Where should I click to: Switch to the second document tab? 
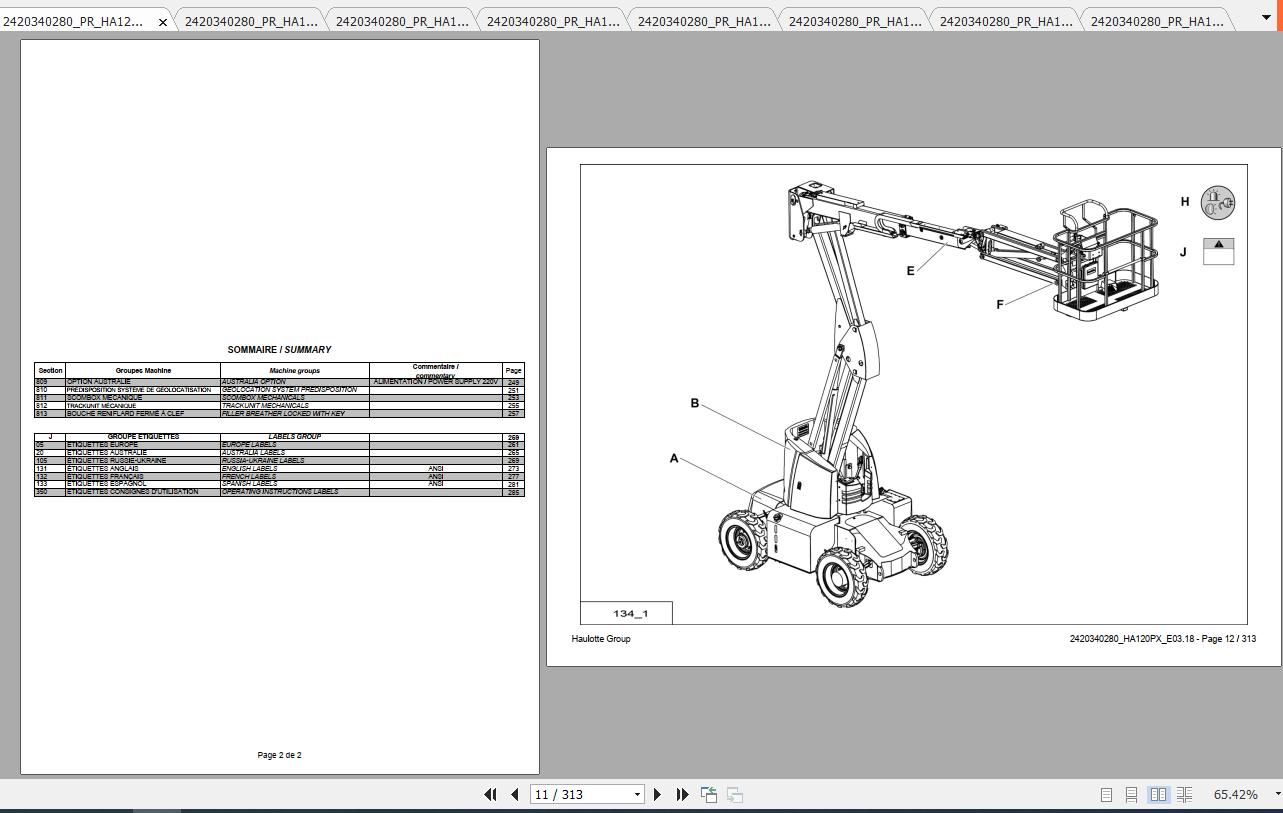point(250,21)
